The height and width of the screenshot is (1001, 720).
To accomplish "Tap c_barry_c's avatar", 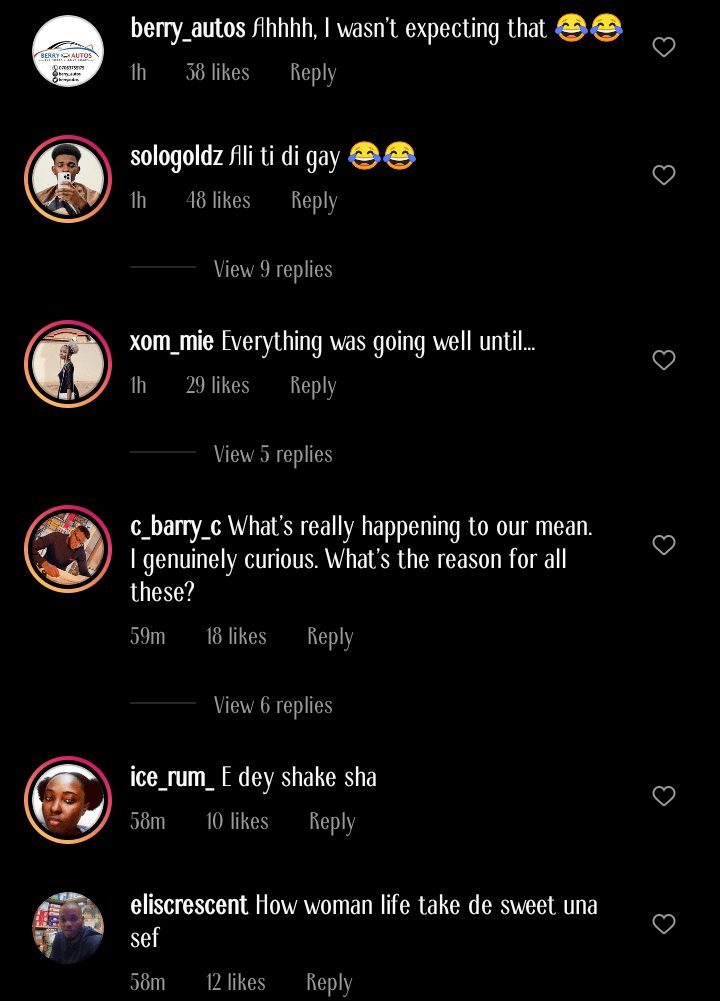I will pos(68,549).
